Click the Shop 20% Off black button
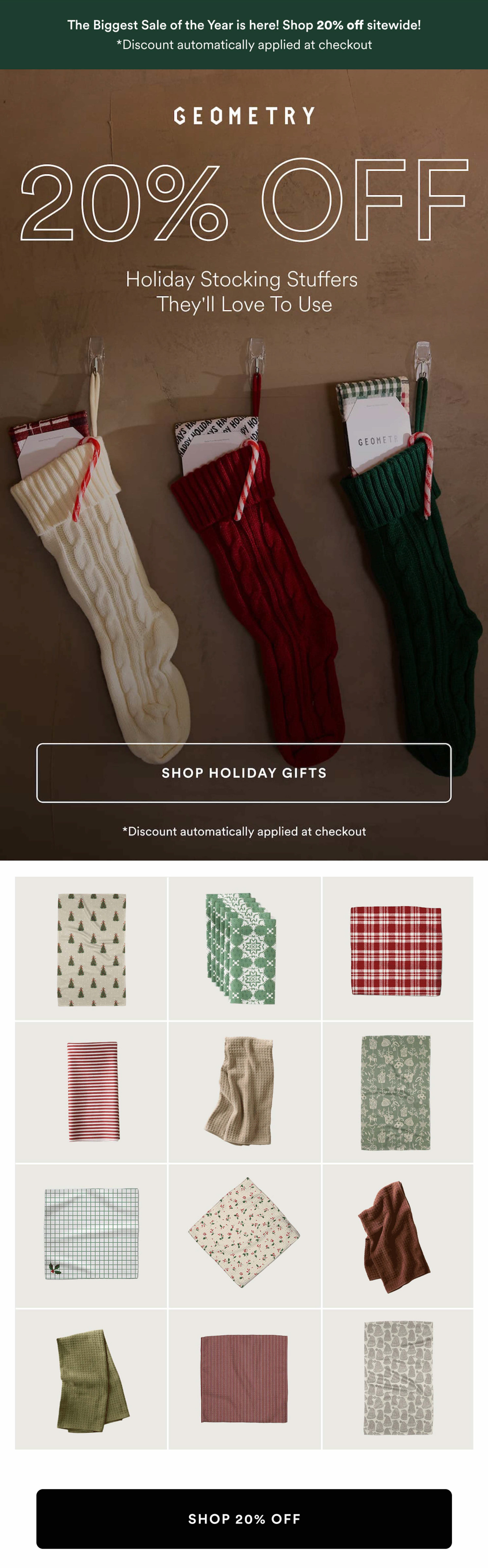Image resolution: width=488 pixels, height=1568 pixels. [244, 1518]
